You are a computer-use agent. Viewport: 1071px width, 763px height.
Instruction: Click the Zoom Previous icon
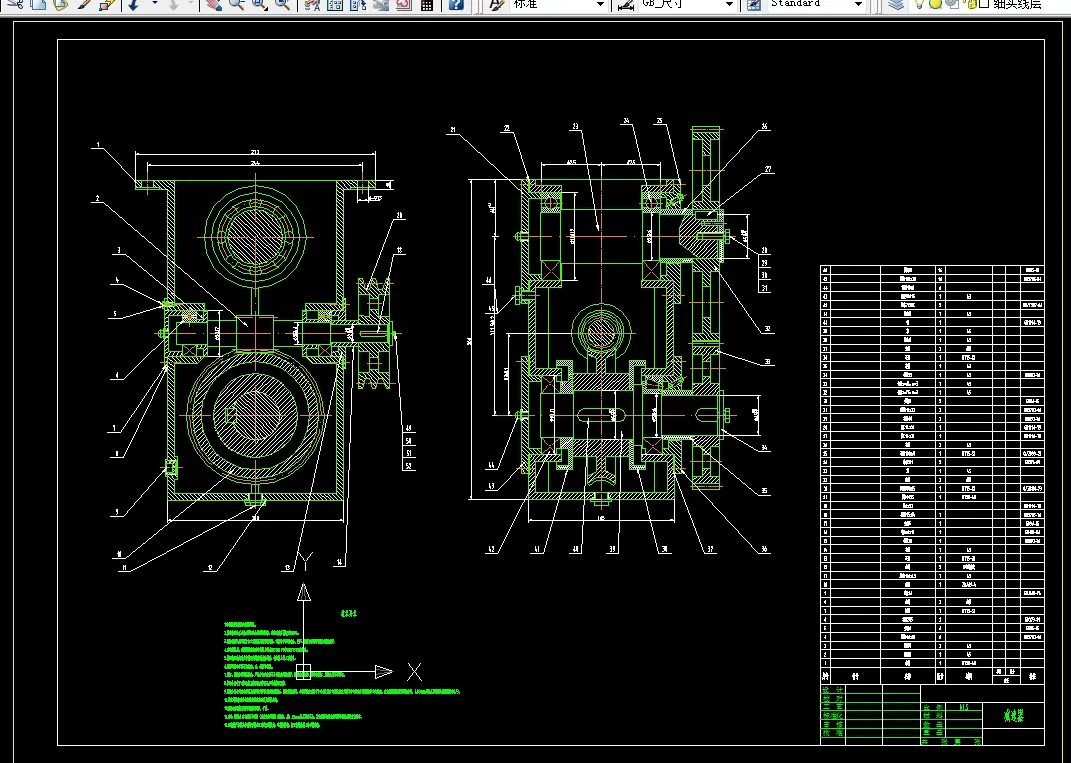282,4
